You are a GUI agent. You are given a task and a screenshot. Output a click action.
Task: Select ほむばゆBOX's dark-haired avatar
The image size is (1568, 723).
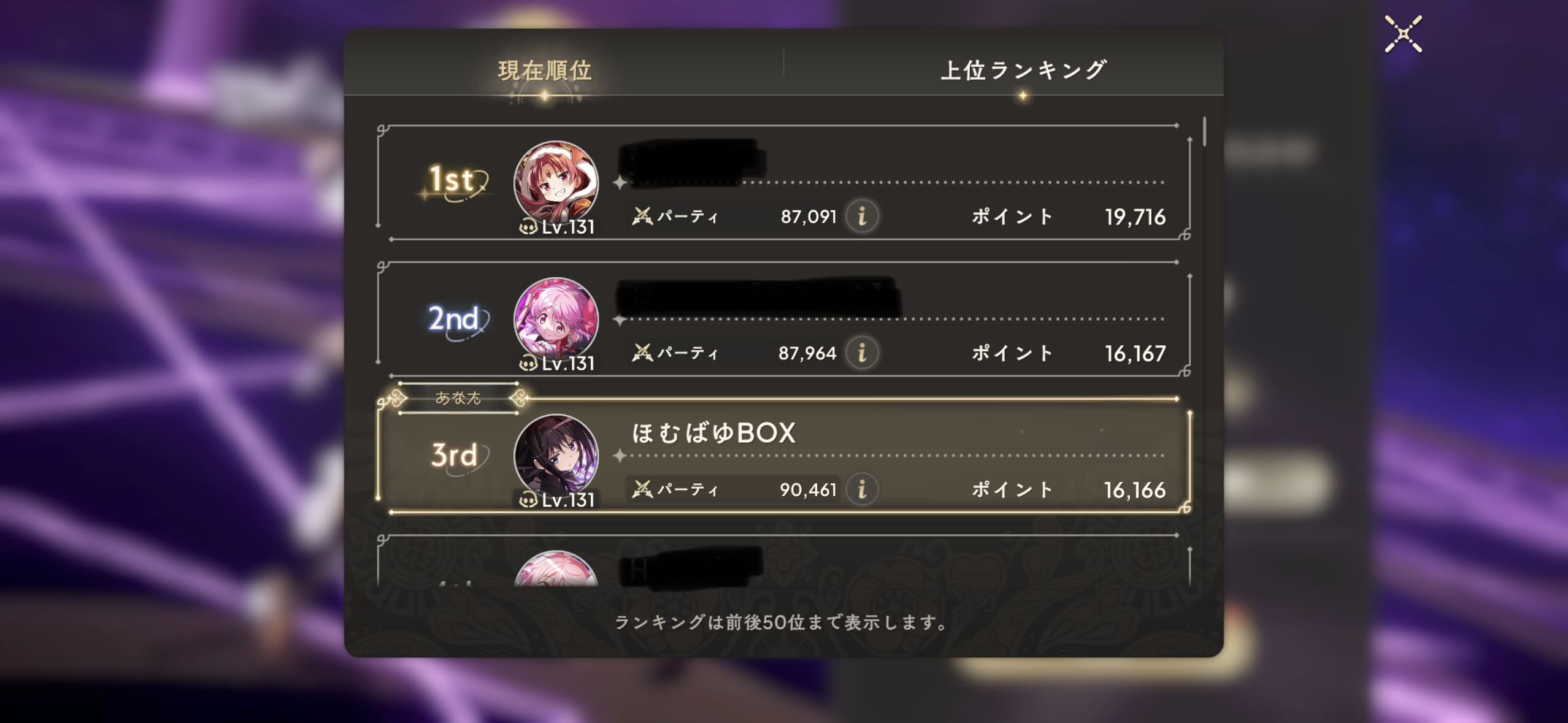pyautogui.click(x=556, y=457)
